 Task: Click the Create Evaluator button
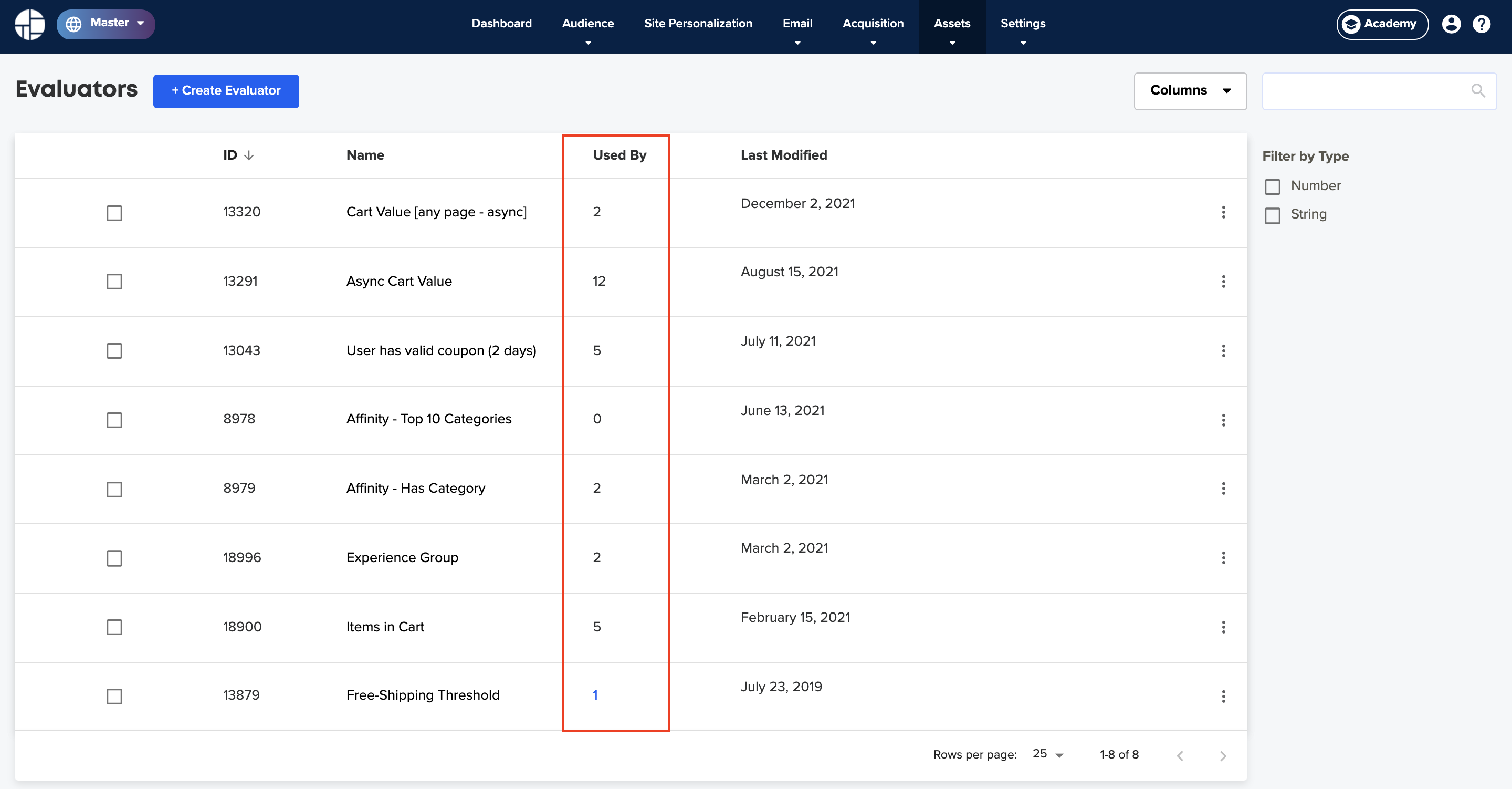pyautogui.click(x=226, y=91)
